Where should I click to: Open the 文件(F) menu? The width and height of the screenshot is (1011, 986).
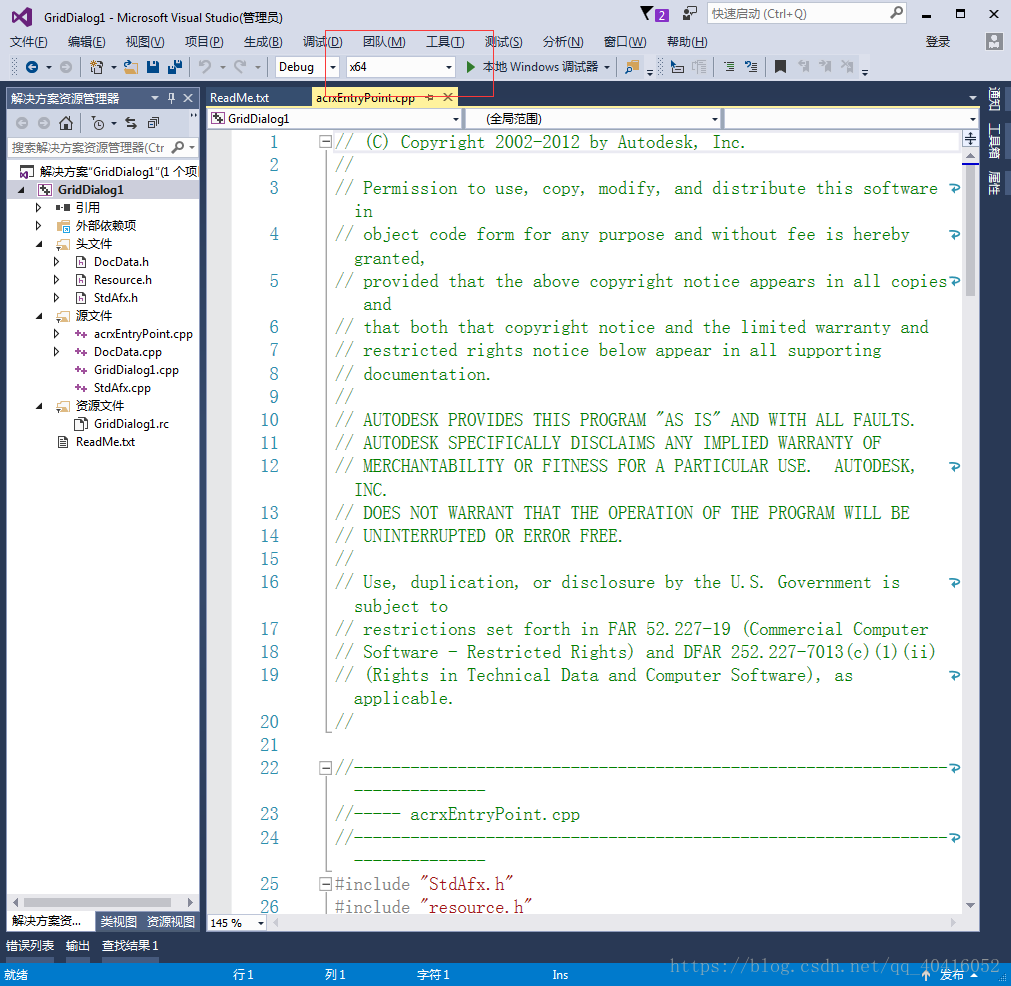tap(28, 42)
